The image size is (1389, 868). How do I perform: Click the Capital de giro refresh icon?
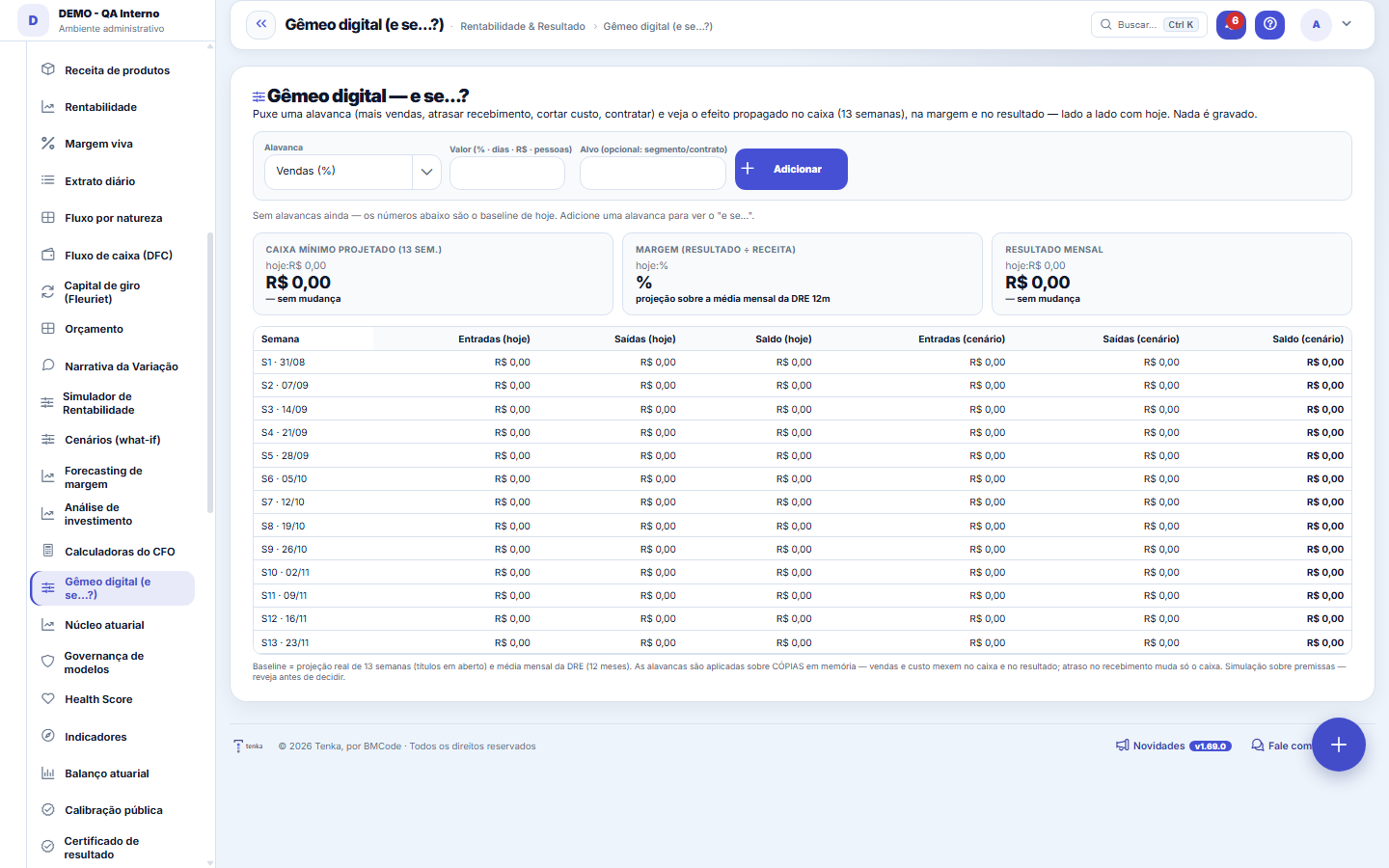(x=48, y=291)
